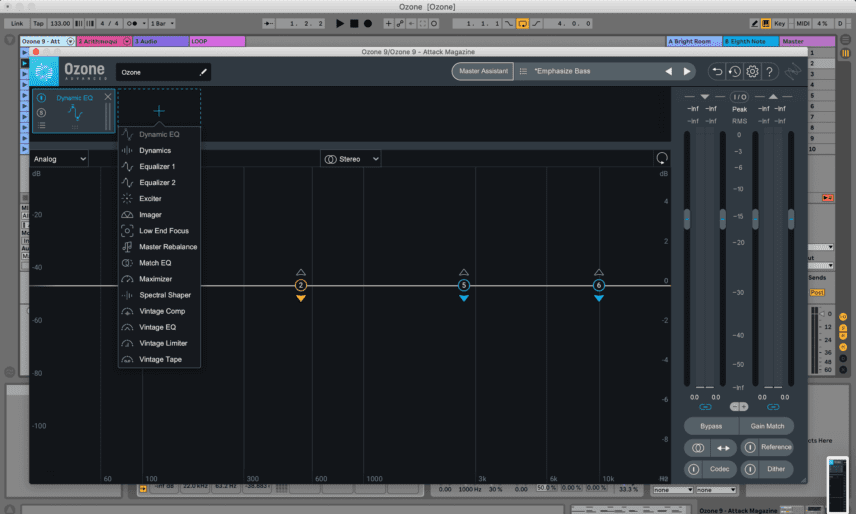Click the plus to add a module

pyautogui.click(x=159, y=111)
